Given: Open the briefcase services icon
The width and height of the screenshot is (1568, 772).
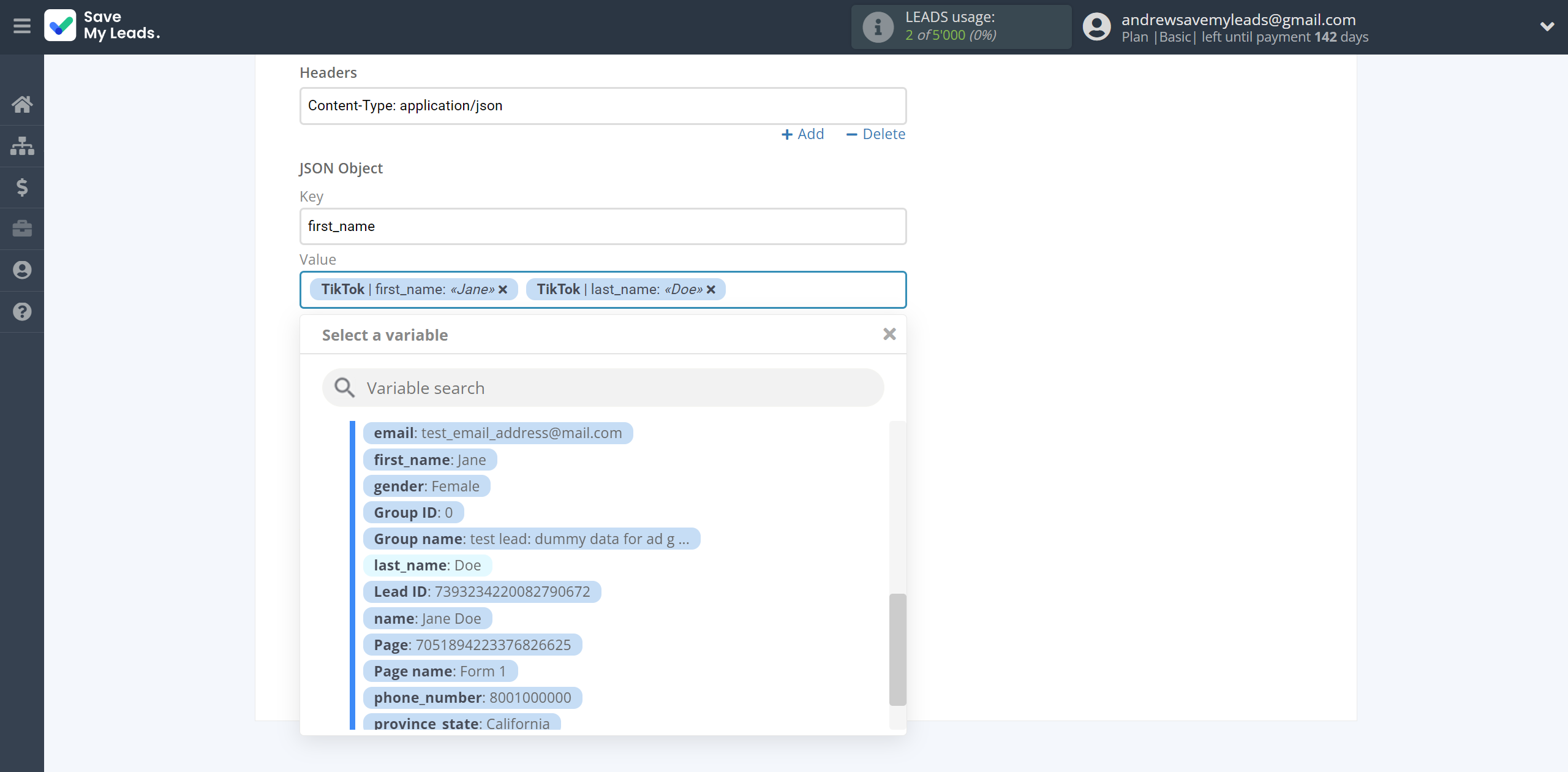Looking at the screenshot, I should tap(22, 229).
